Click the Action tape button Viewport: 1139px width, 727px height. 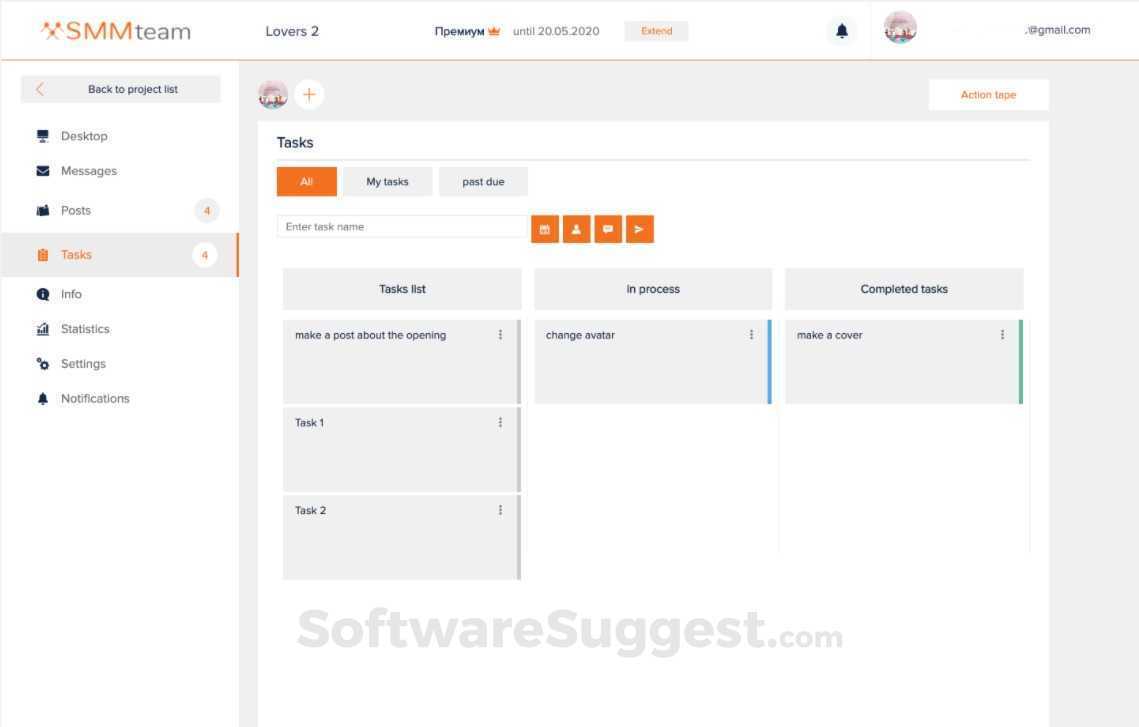tap(988, 94)
